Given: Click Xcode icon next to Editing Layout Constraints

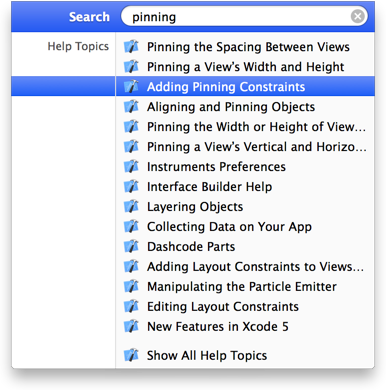Looking at the screenshot, I should pos(131,307).
